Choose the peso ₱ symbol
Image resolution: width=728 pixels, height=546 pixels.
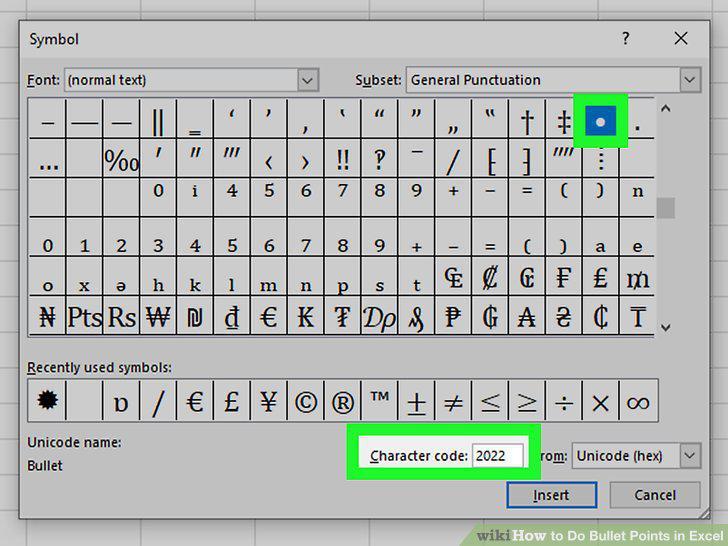click(x=453, y=316)
